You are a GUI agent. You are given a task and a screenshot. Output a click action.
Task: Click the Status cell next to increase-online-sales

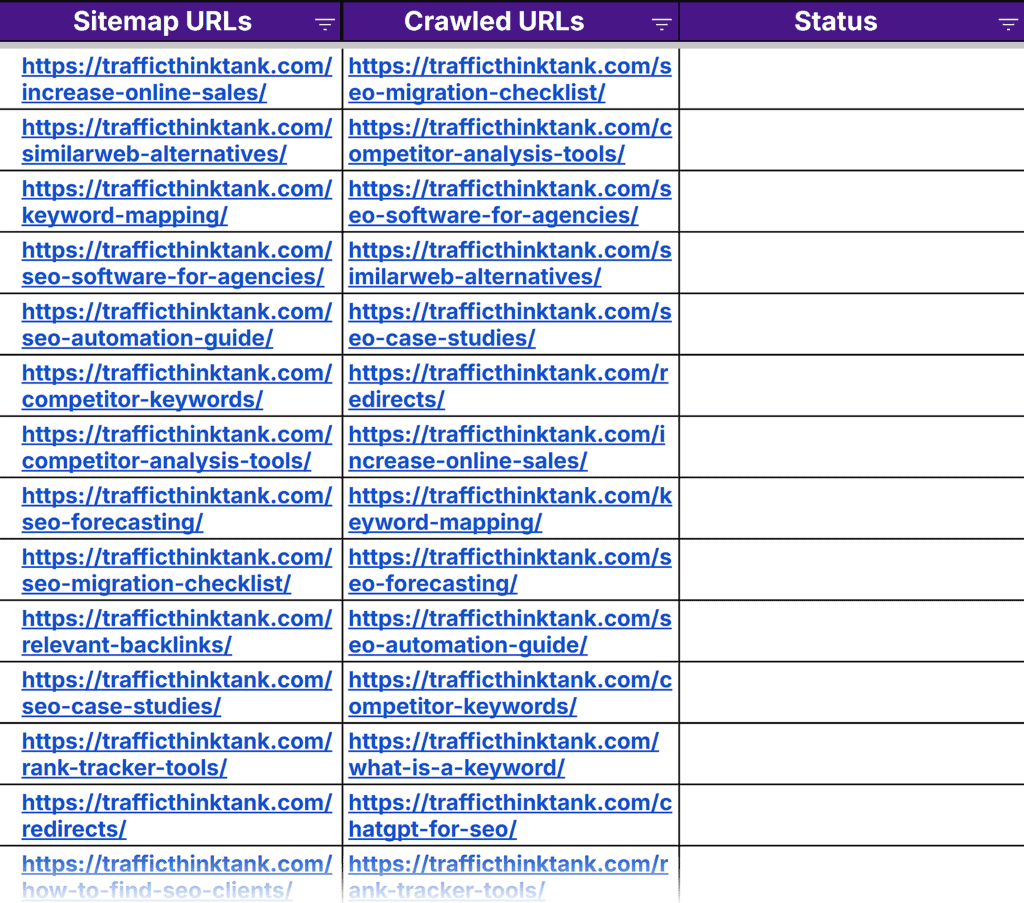click(x=851, y=78)
